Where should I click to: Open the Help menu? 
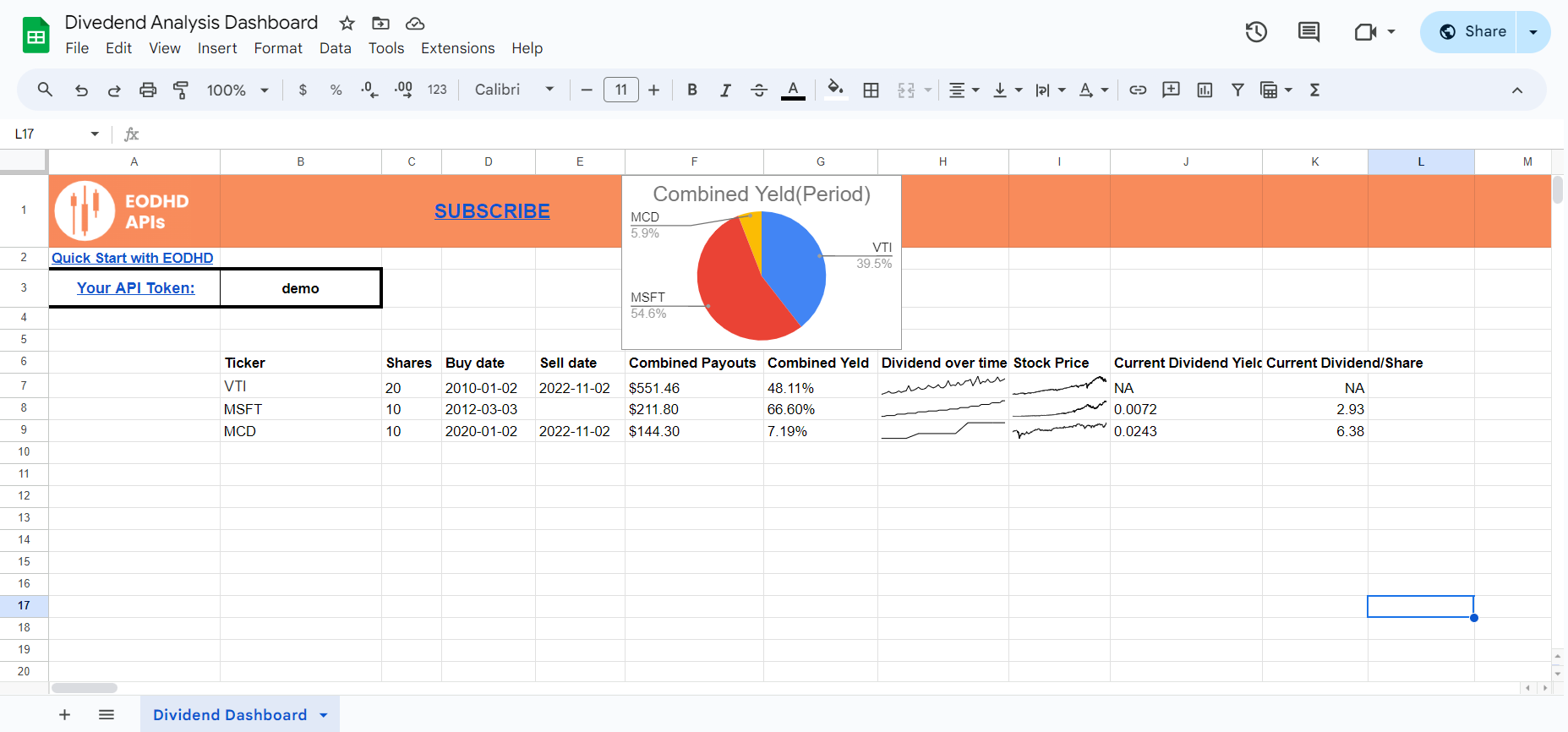click(x=527, y=48)
